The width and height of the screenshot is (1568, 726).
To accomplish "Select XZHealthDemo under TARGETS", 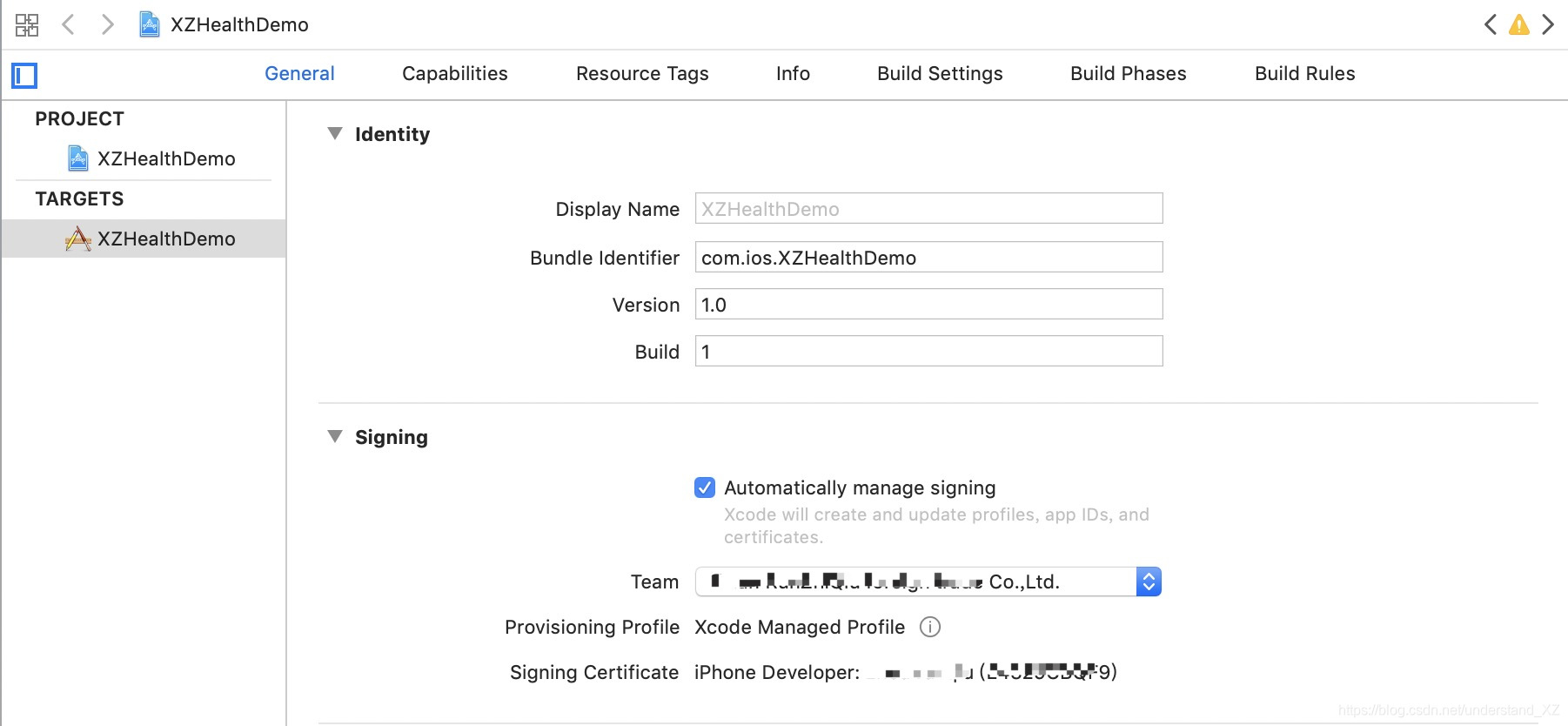I will click(x=144, y=239).
